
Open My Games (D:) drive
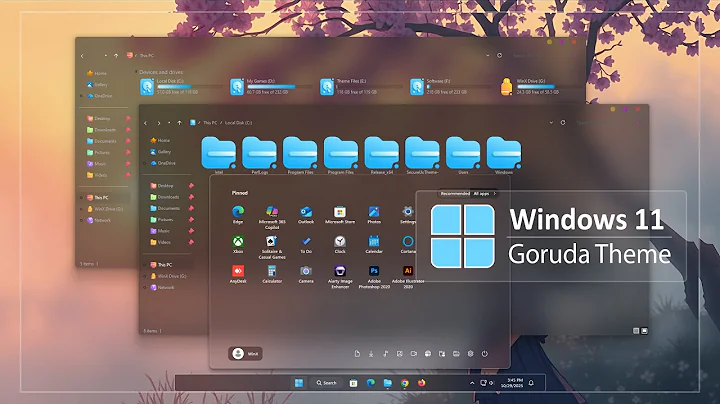pyautogui.click(x=270, y=86)
